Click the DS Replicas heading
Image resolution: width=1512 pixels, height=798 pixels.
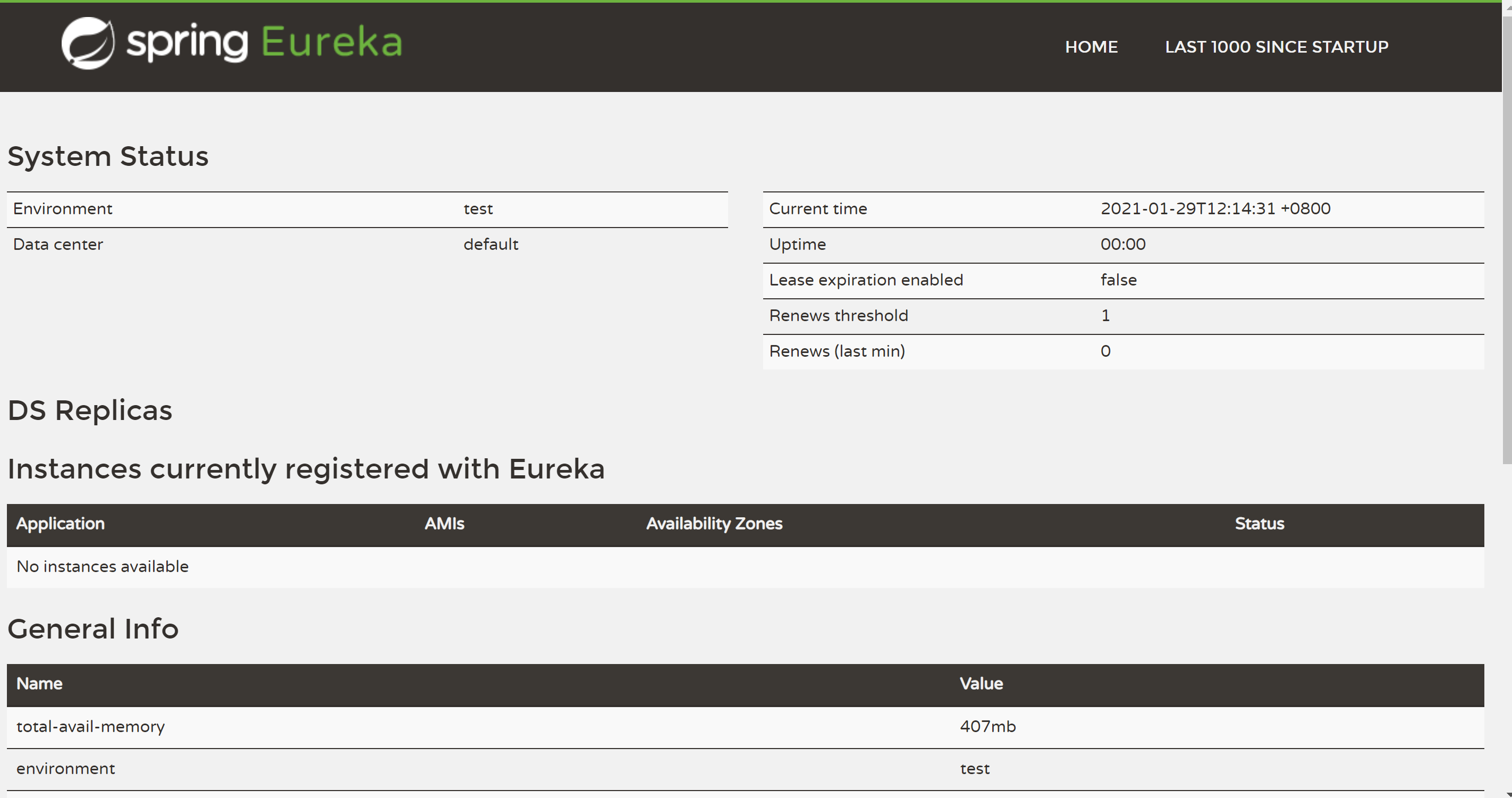tap(90, 410)
